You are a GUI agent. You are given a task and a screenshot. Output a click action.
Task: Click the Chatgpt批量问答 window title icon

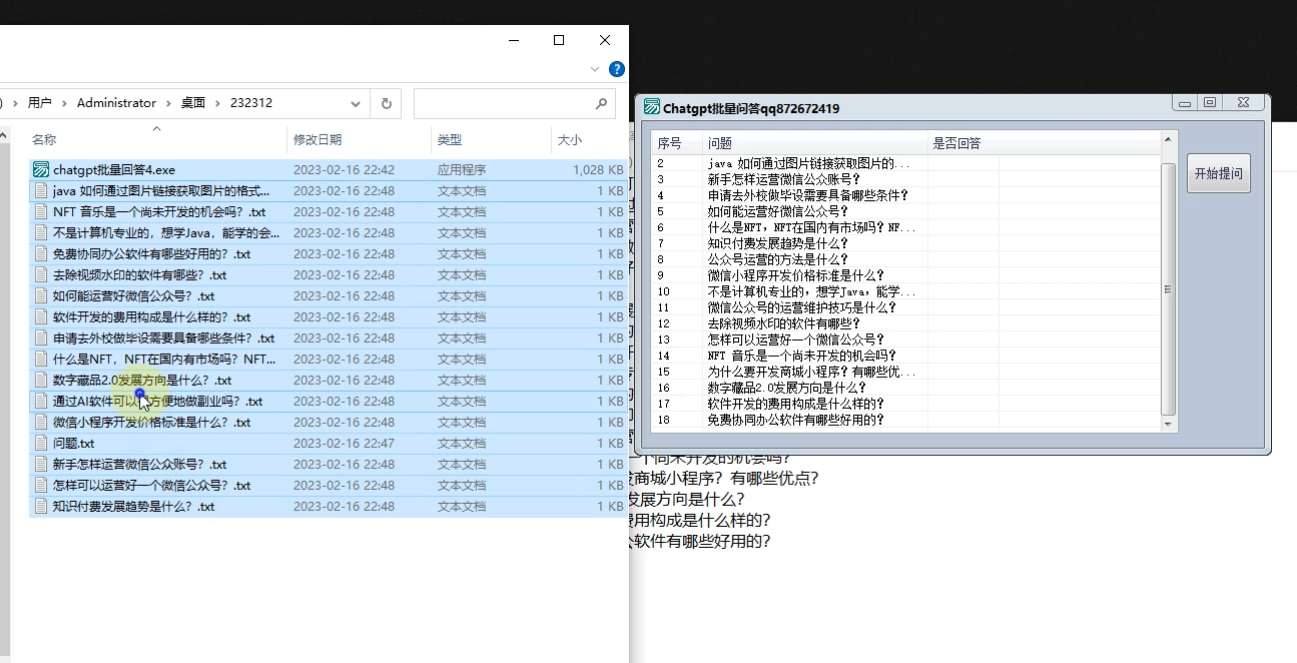click(x=652, y=107)
